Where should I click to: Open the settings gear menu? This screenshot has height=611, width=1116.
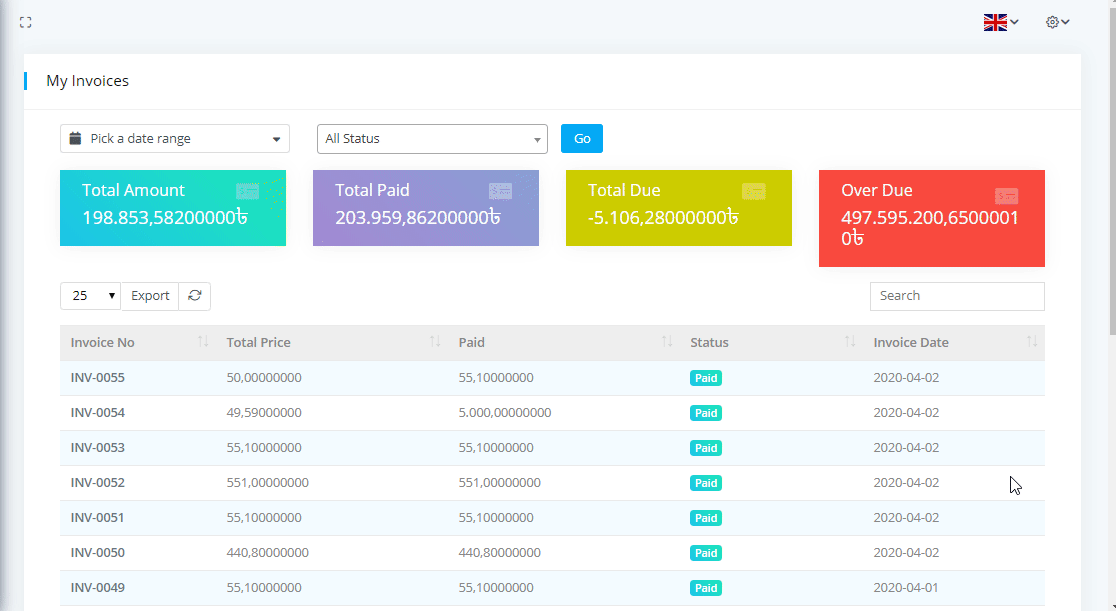click(1057, 22)
